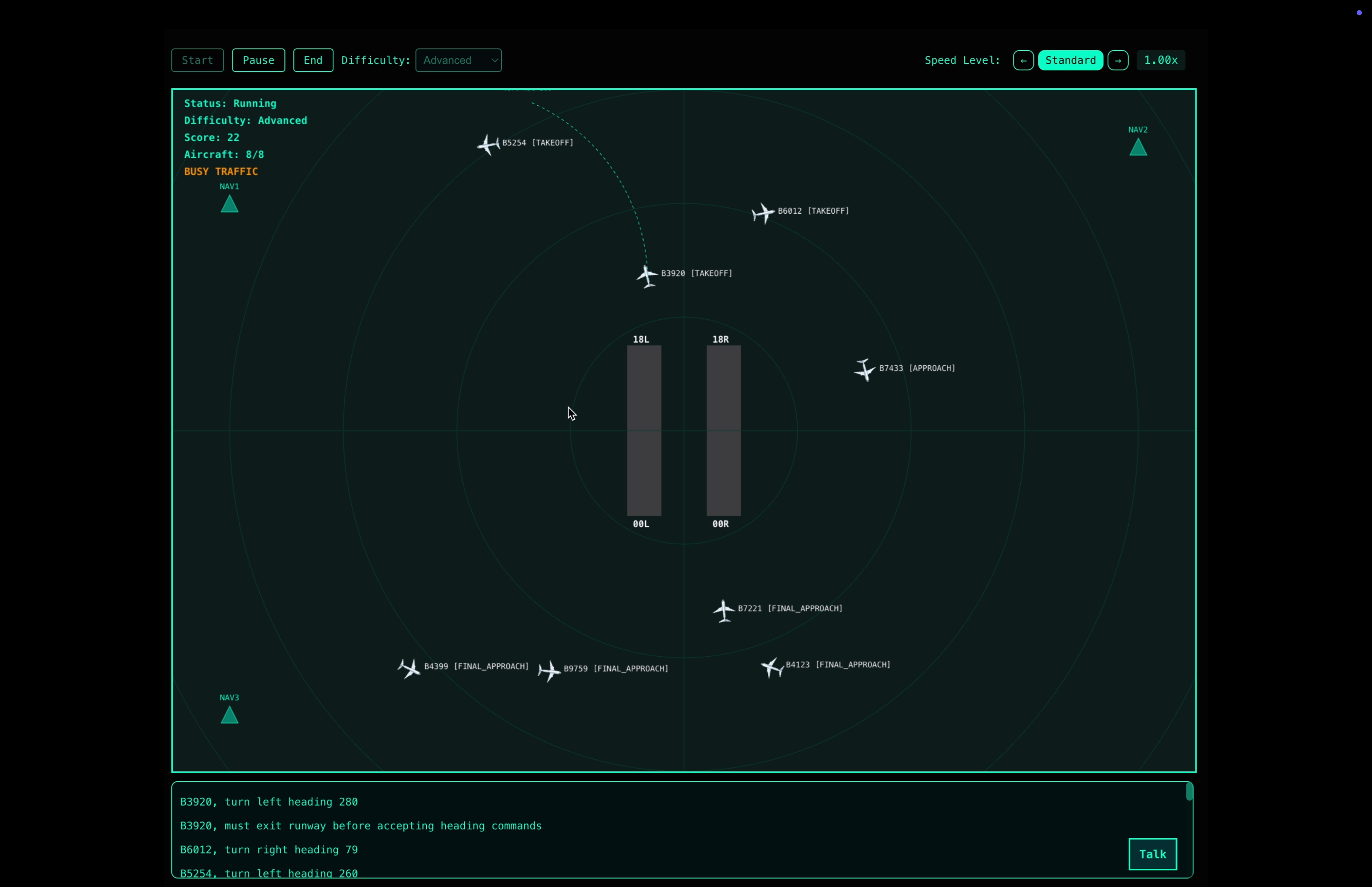1372x887 pixels.
Task: Click log line about exiting runway
Action: coord(361,826)
